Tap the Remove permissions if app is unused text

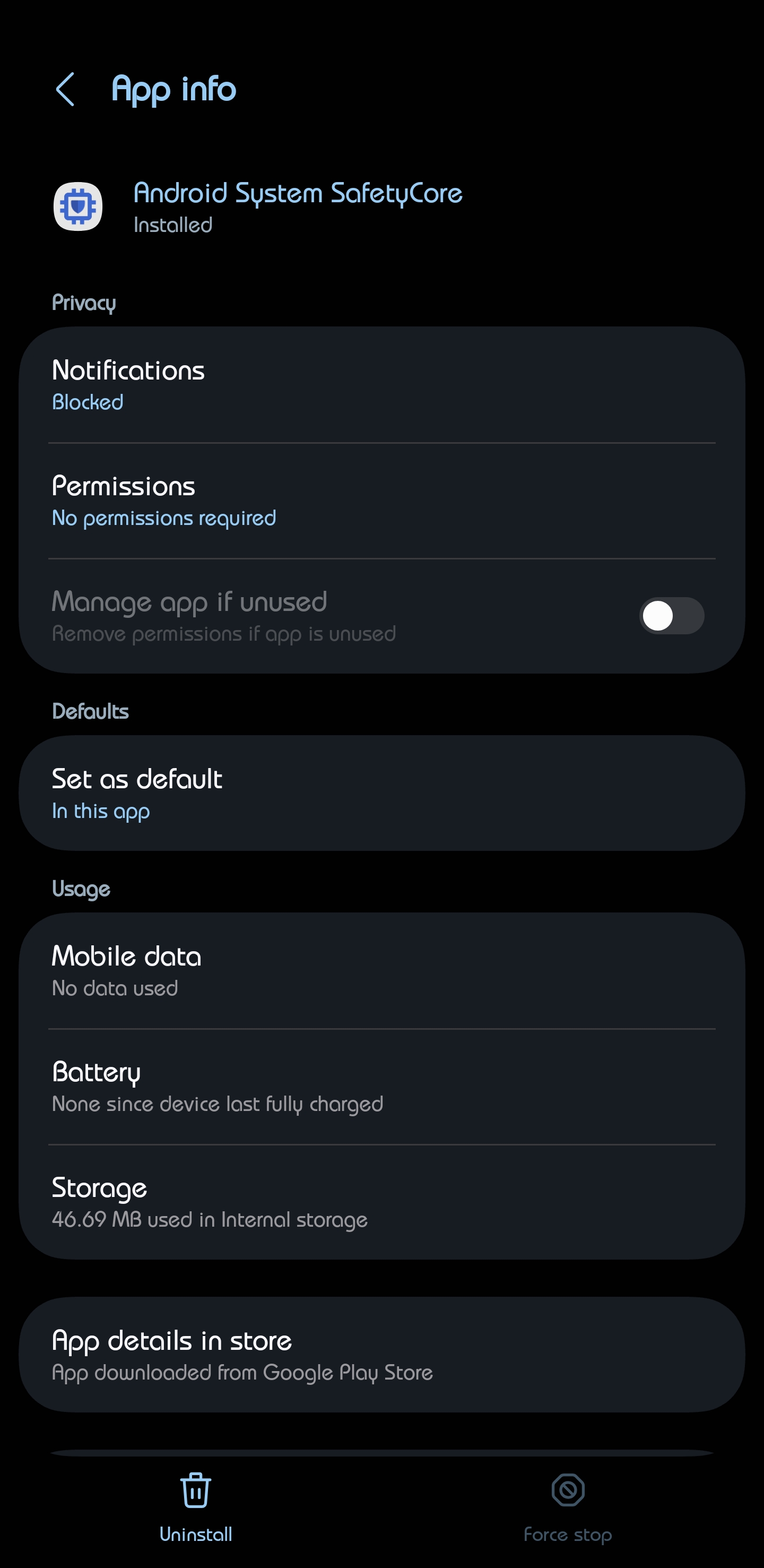click(x=224, y=634)
